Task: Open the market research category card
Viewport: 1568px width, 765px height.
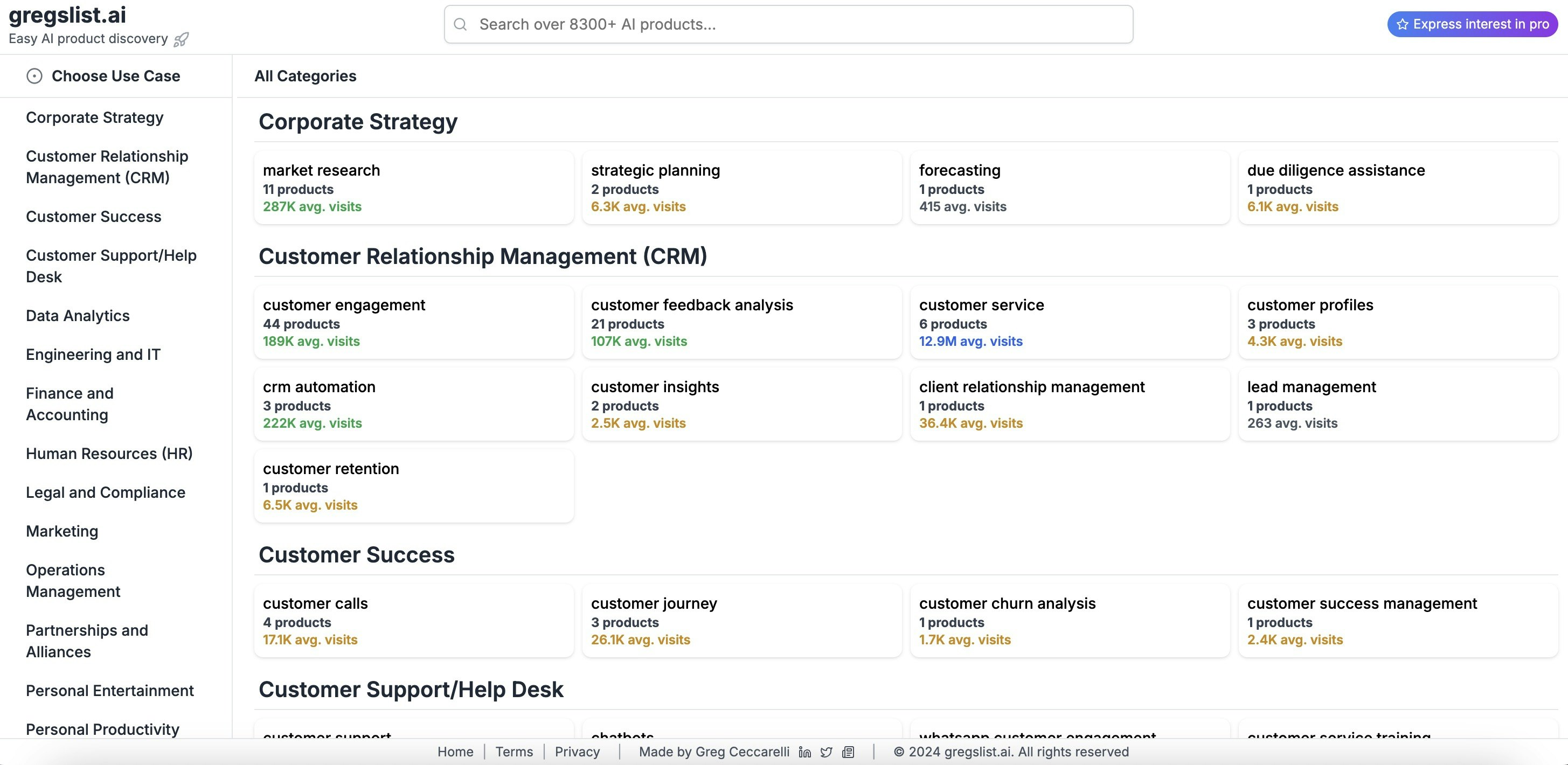Action: tap(413, 187)
